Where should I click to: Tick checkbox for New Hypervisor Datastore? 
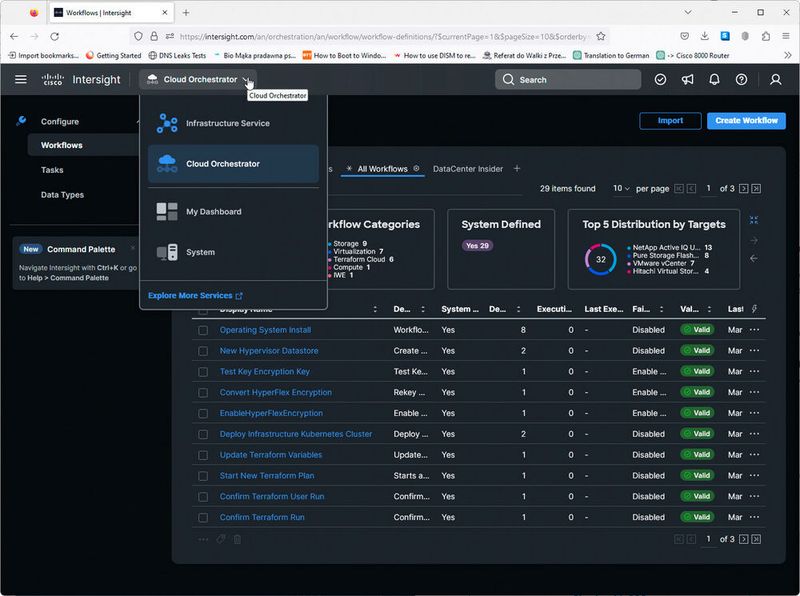[x=203, y=351]
